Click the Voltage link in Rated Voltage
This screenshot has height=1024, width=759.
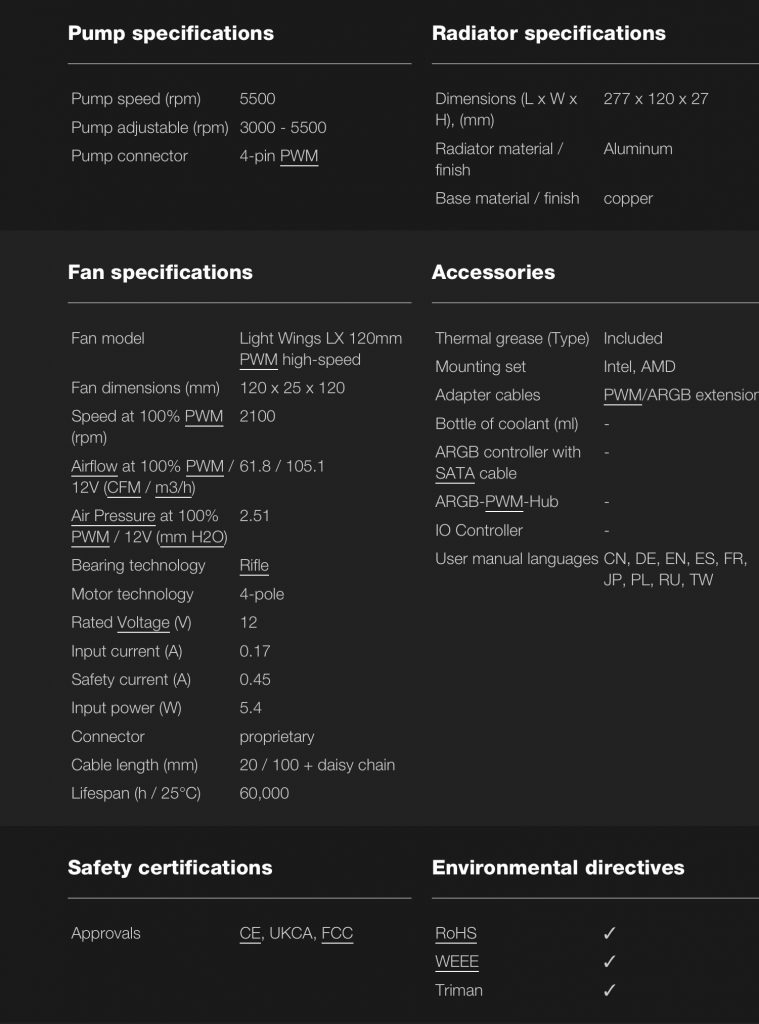[143, 623]
